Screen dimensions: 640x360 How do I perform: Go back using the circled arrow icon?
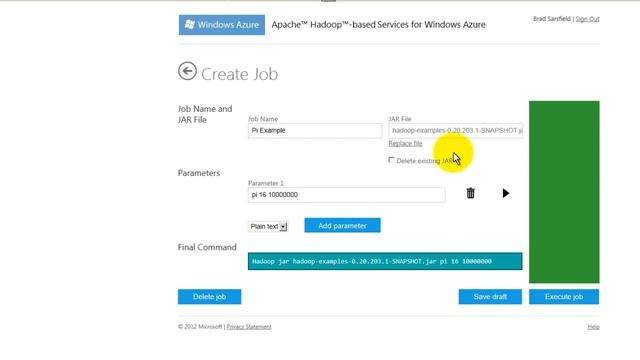[x=187, y=71]
